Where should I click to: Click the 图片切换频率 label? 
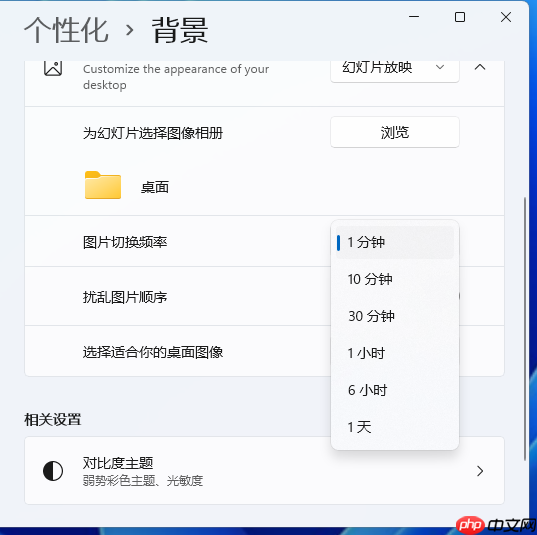coord(125,242)
